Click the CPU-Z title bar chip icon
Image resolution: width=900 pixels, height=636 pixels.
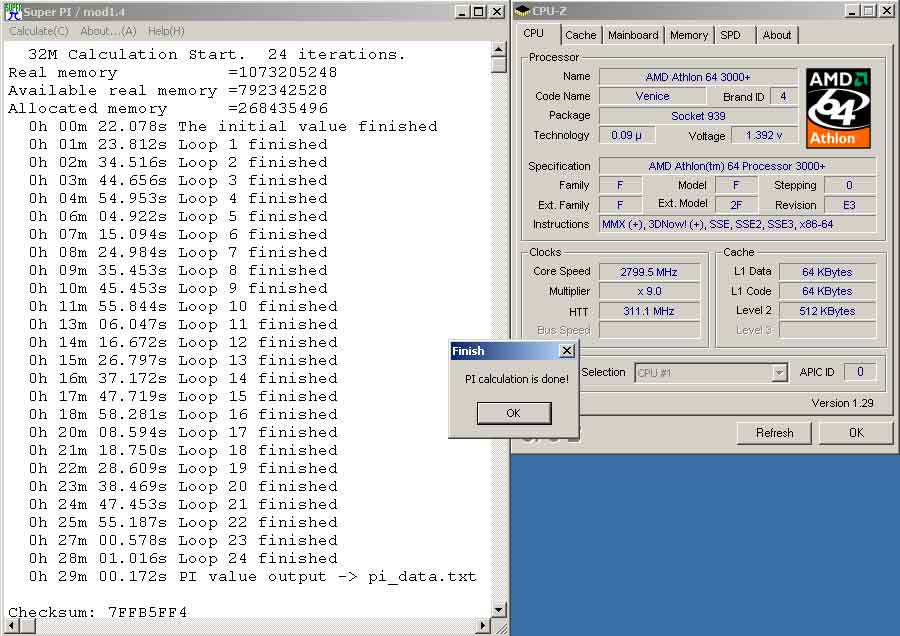522,10
